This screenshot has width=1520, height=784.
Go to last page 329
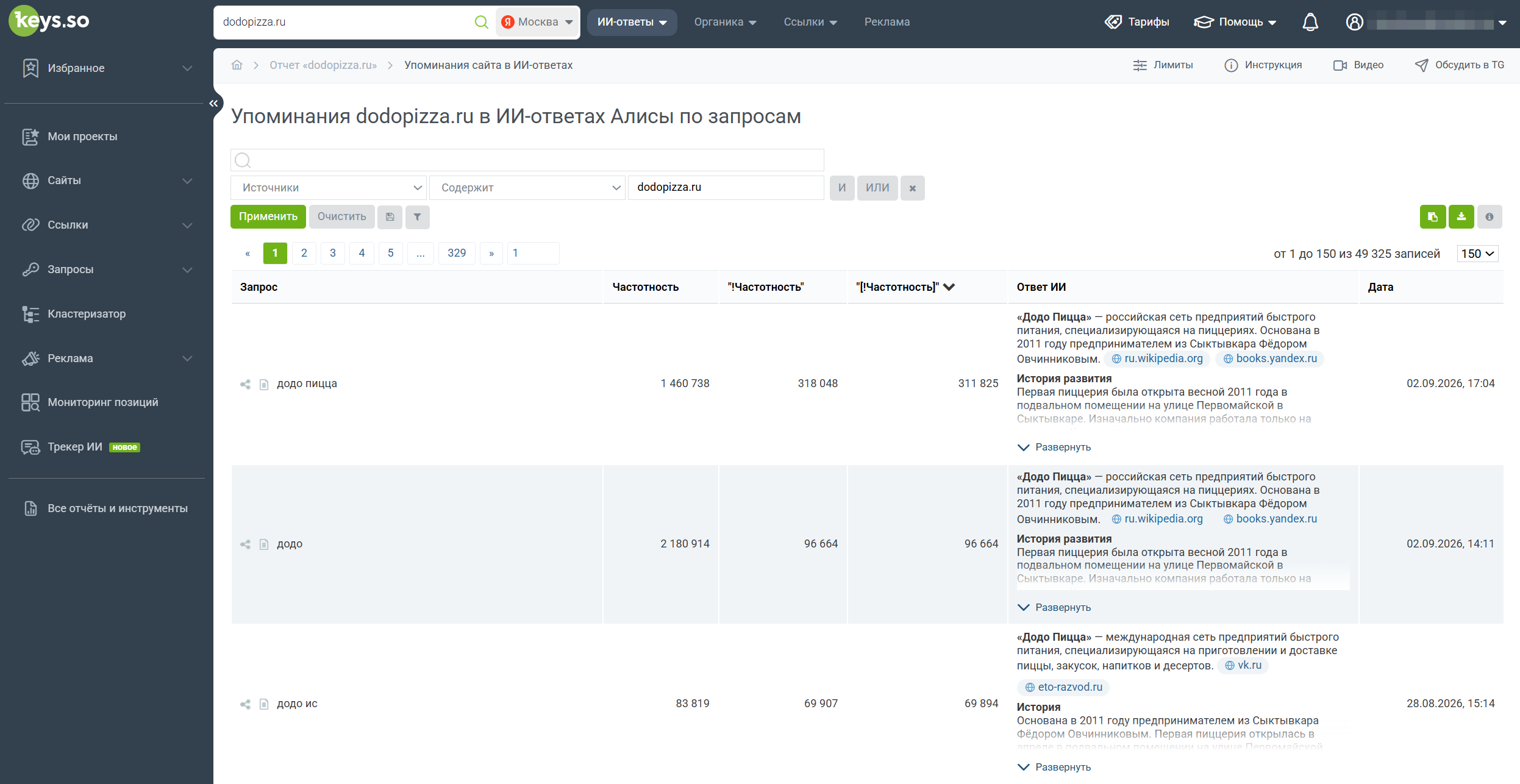tap(457, 253)
